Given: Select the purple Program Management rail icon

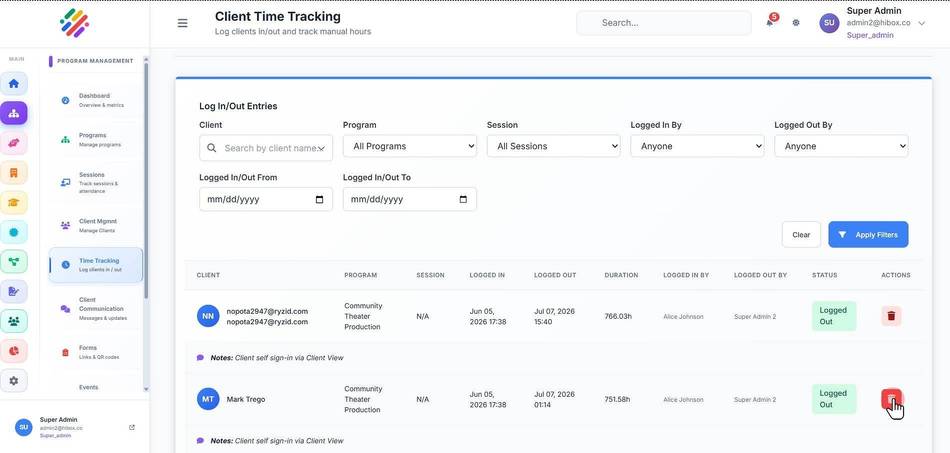Looking at the screenshot, I should click(14, 113).
